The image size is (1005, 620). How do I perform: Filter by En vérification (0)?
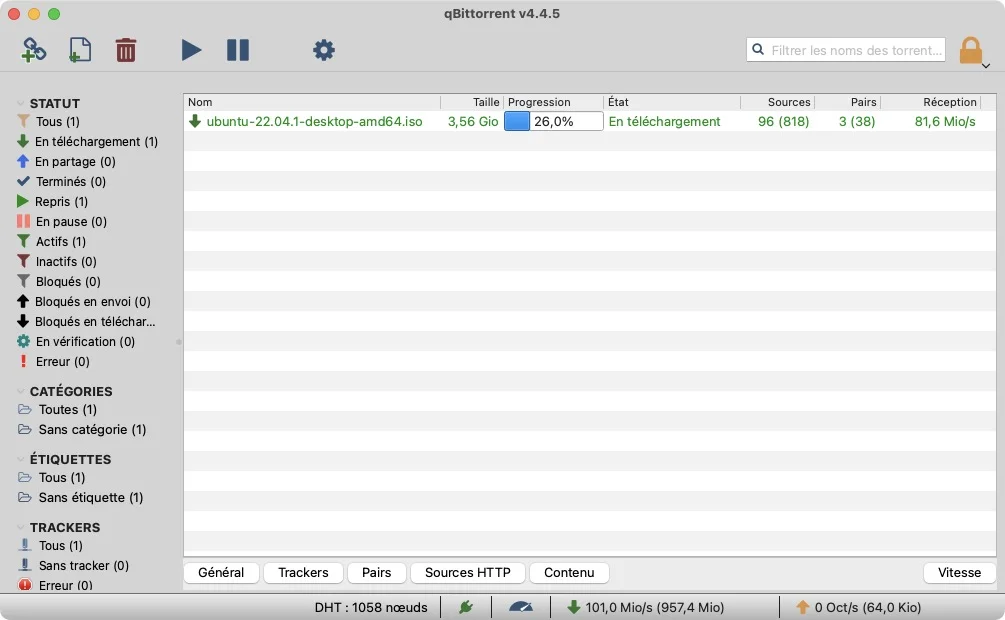coord(85,342)
